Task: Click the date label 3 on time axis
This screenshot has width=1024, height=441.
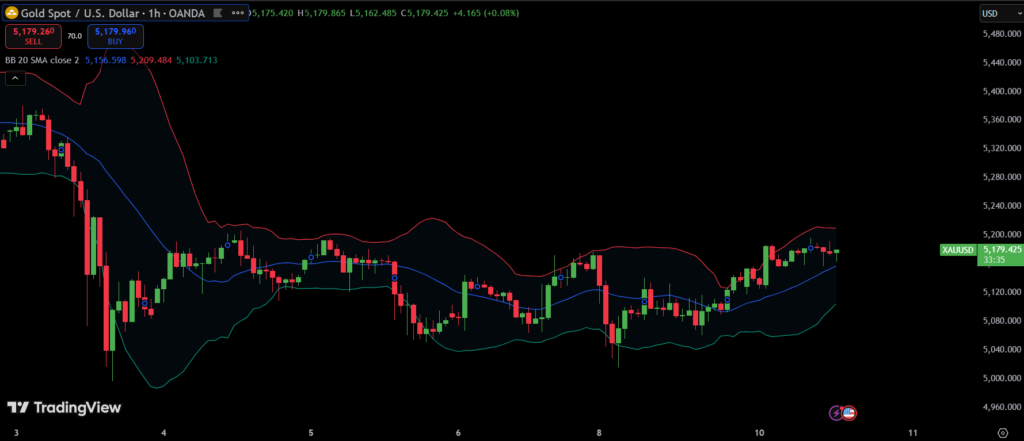Action: click(x=16, y=433)
